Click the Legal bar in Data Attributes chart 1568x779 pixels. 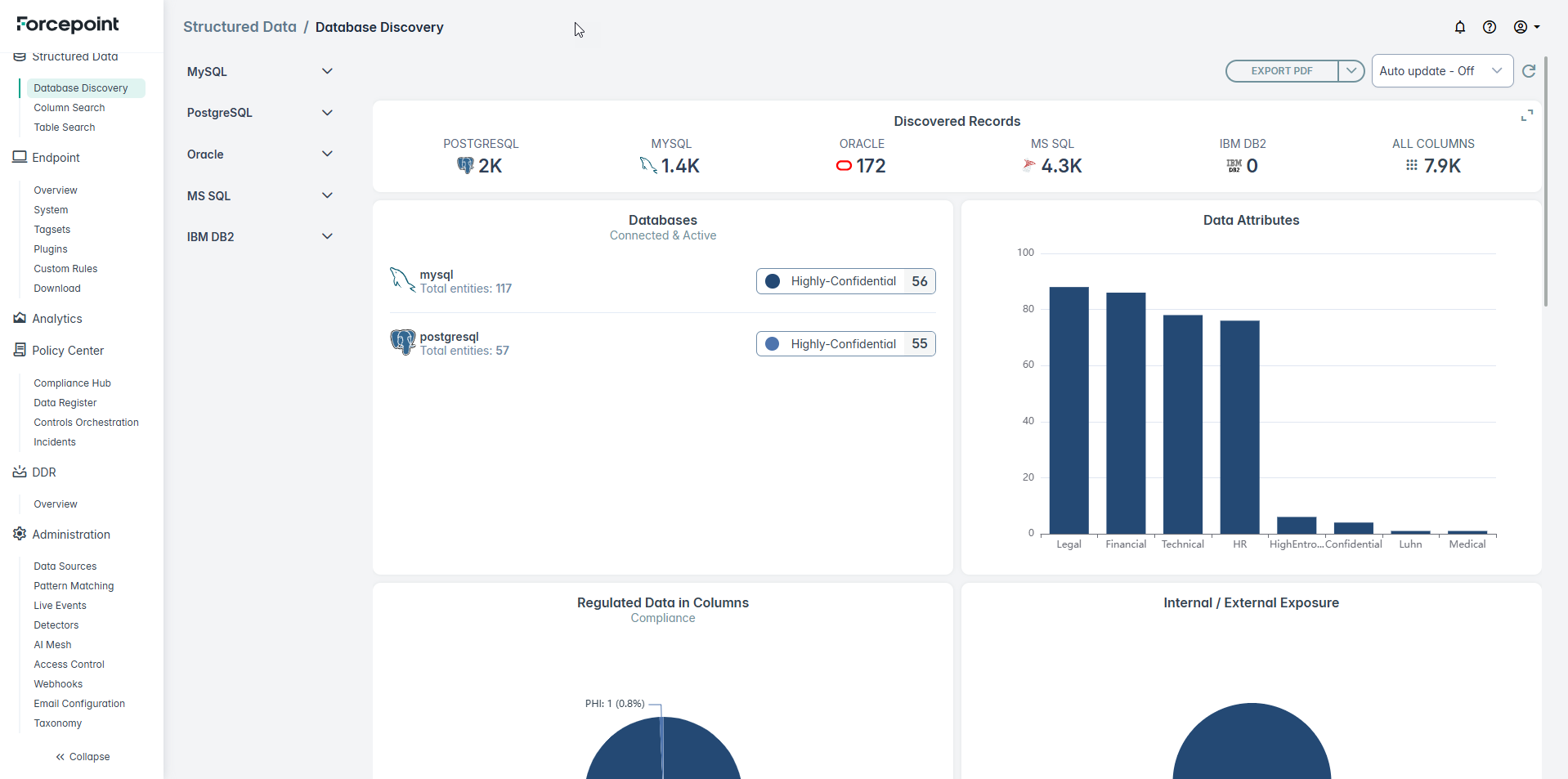point(1068,410)
